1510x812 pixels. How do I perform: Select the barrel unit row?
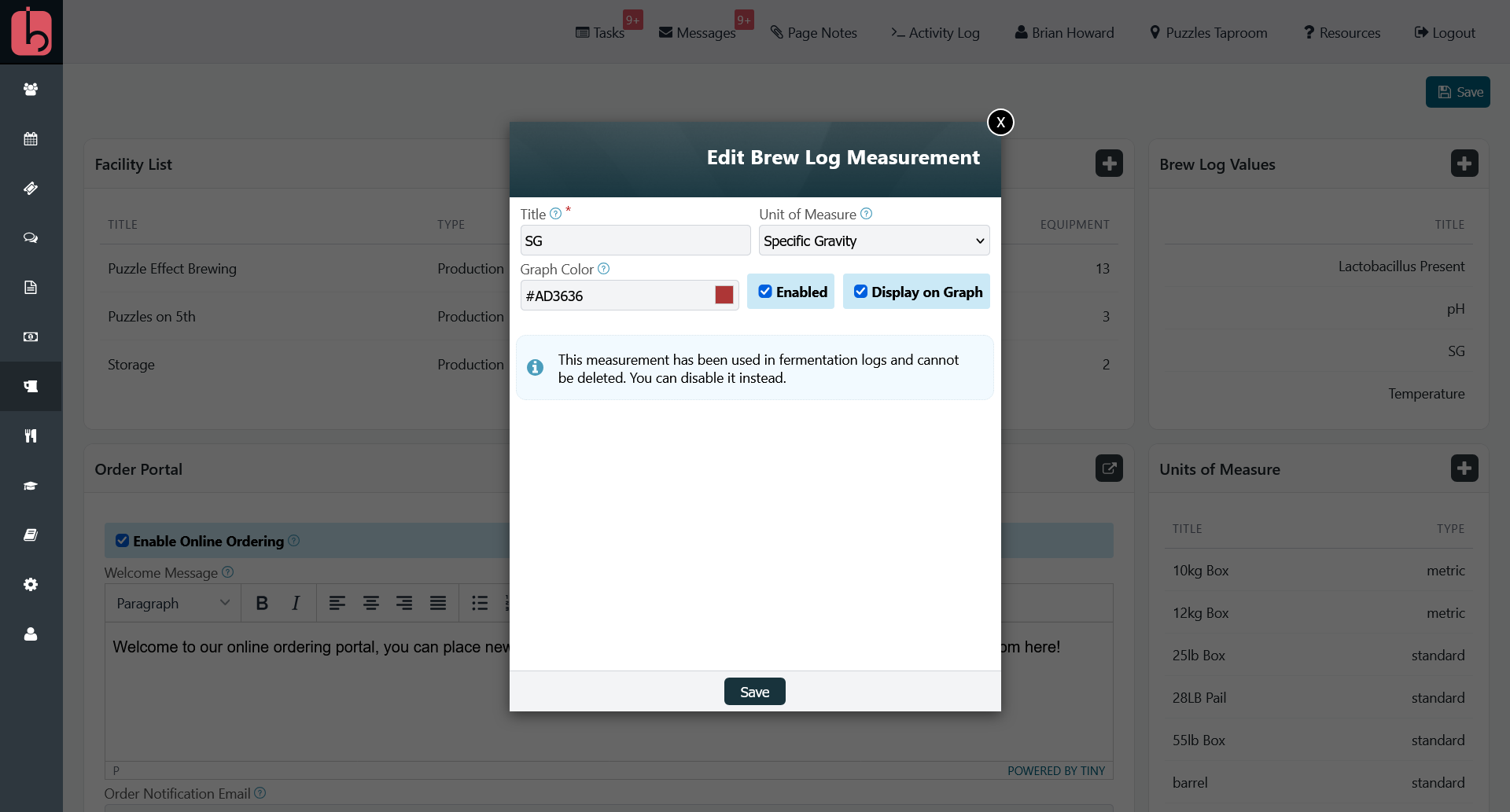tap(1319, 783)
